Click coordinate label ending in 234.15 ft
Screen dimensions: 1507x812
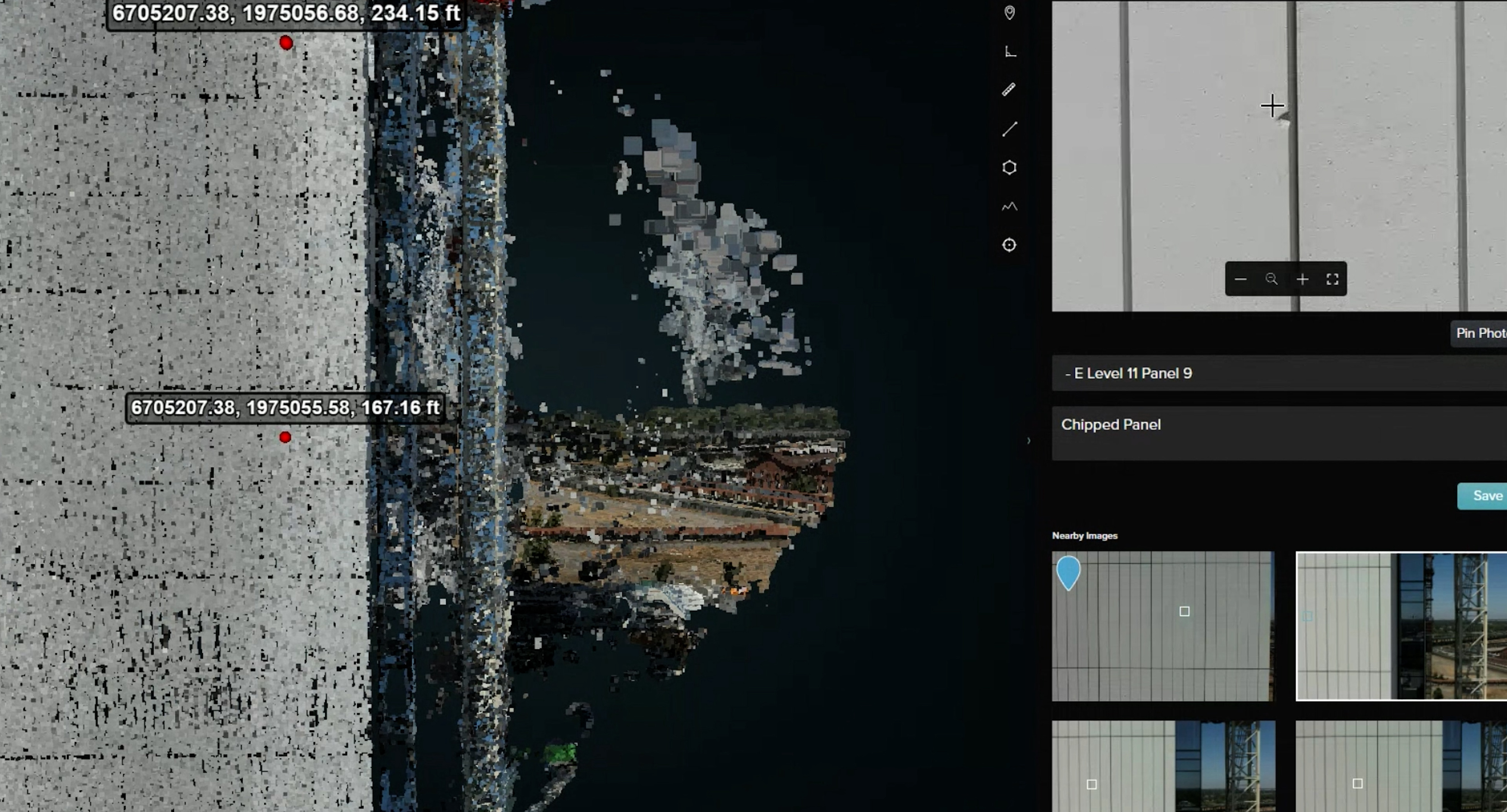[286, 13]
